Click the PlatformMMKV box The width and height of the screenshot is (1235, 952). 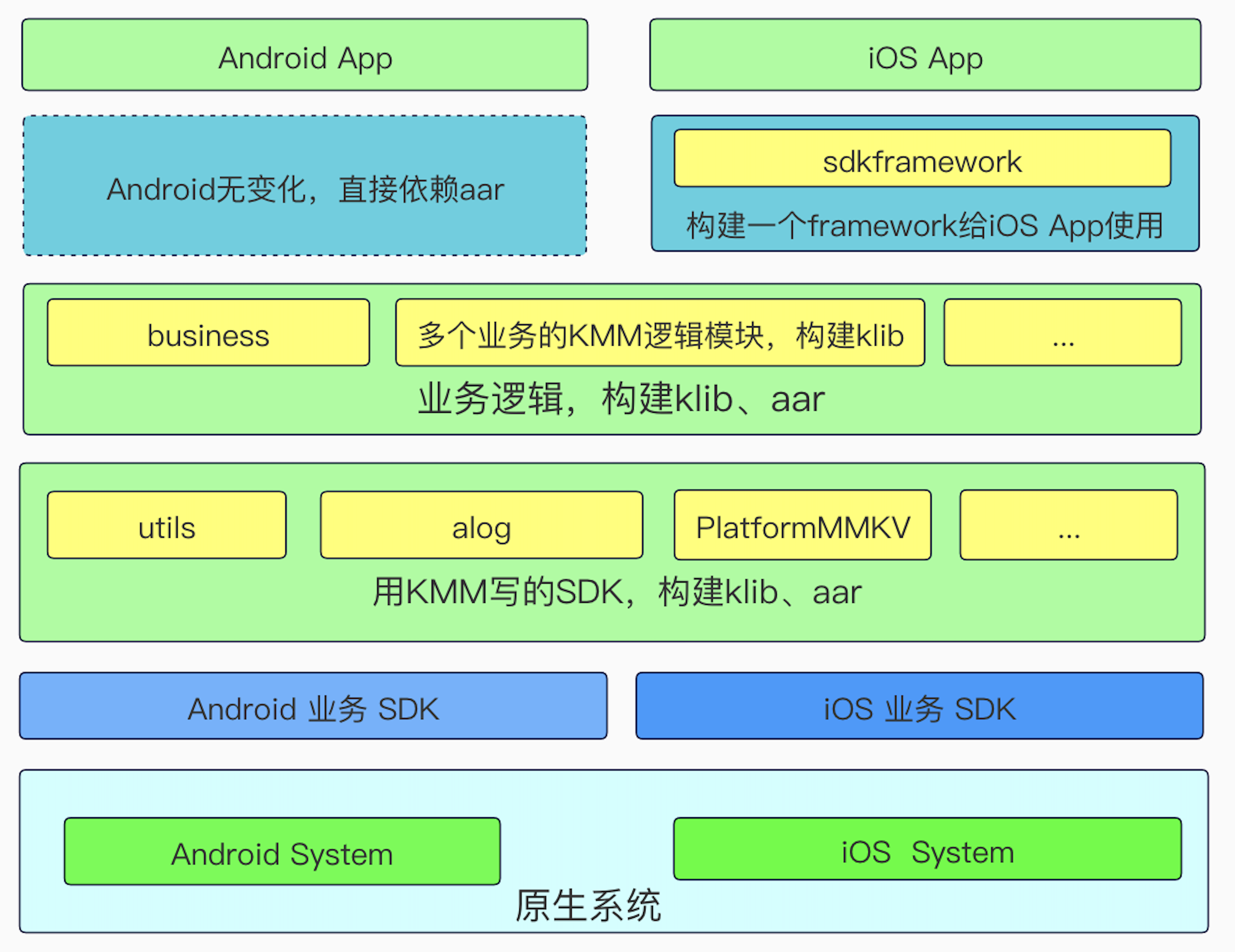pyautogui.click(x=802, y=525)
